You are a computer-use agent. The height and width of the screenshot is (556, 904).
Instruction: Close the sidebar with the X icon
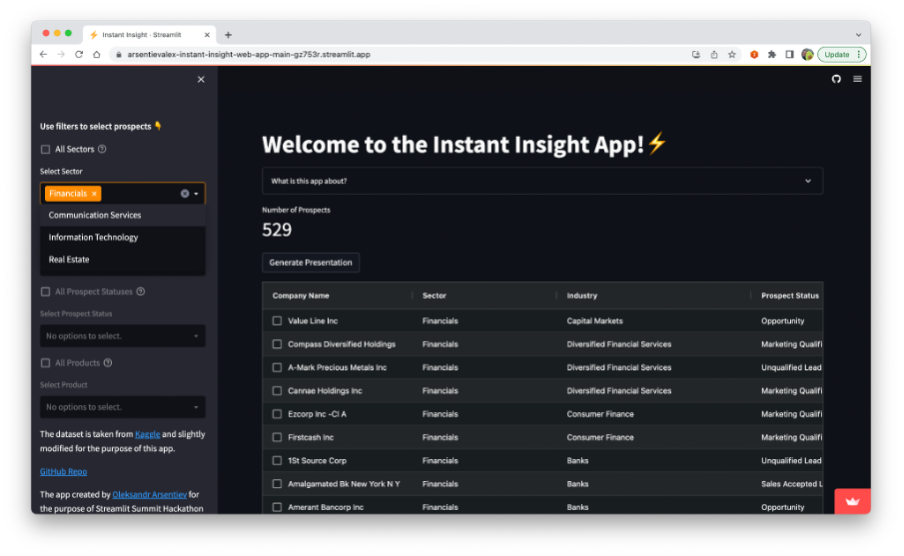pyautogui.click(x=201, y=79)
